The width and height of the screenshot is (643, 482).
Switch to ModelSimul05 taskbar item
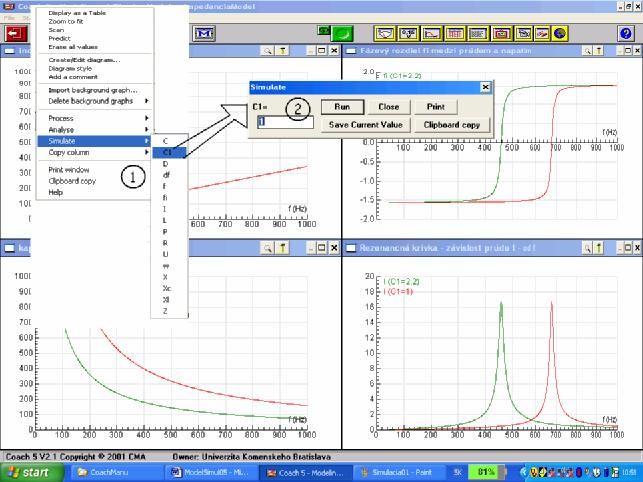(x=212, y=473)
